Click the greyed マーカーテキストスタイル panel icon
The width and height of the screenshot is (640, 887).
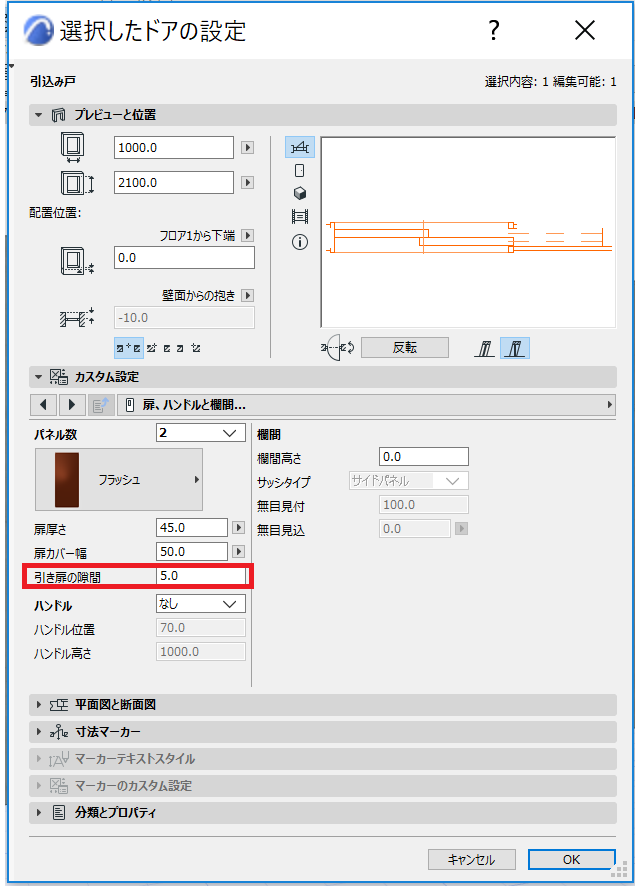59,759
